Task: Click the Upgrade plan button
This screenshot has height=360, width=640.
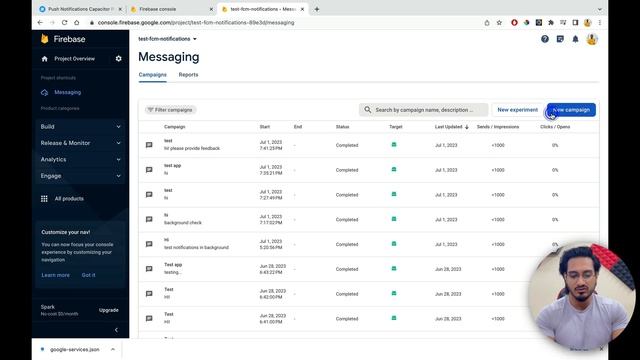Action: tap(109, 310)
